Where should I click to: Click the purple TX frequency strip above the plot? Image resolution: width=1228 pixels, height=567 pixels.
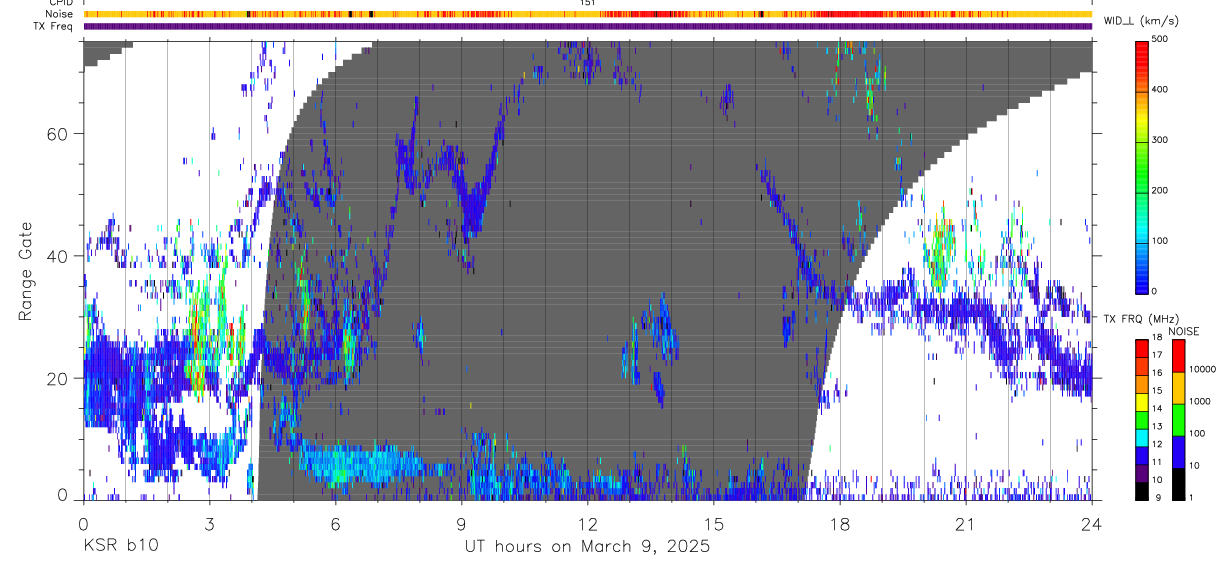[x=587, y=26]
